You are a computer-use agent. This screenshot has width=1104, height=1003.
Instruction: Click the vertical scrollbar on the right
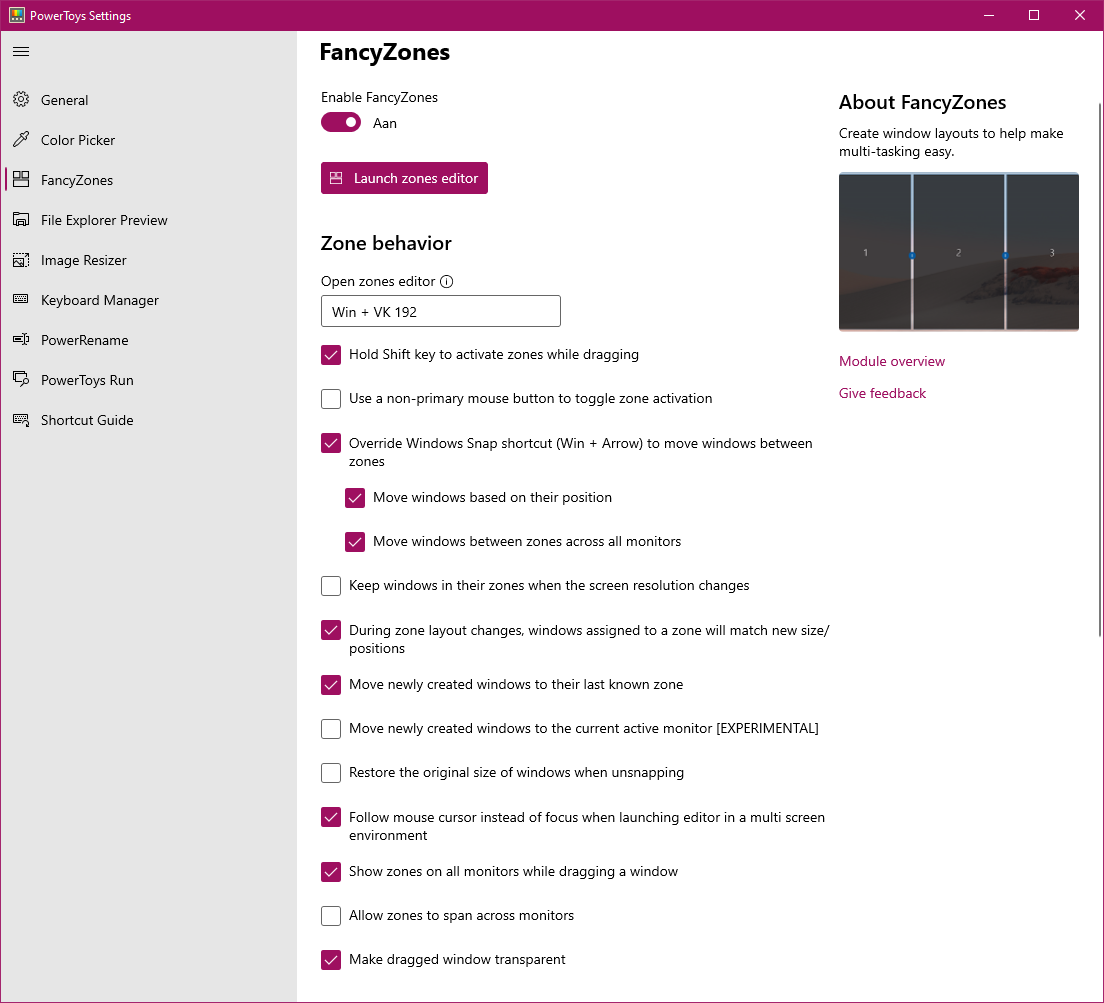[1100, 370]
